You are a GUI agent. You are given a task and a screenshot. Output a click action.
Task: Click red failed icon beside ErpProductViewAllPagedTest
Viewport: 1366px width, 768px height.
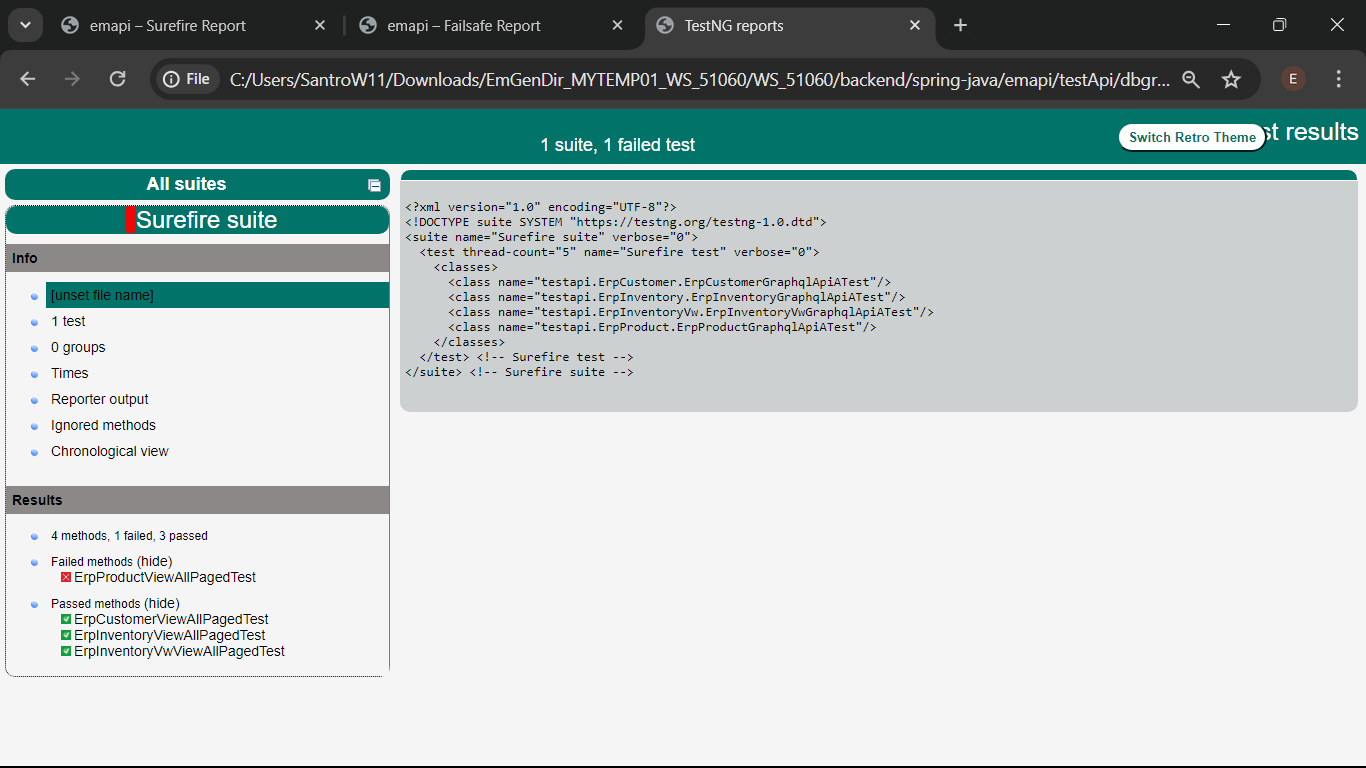click(x=66, y=577)
